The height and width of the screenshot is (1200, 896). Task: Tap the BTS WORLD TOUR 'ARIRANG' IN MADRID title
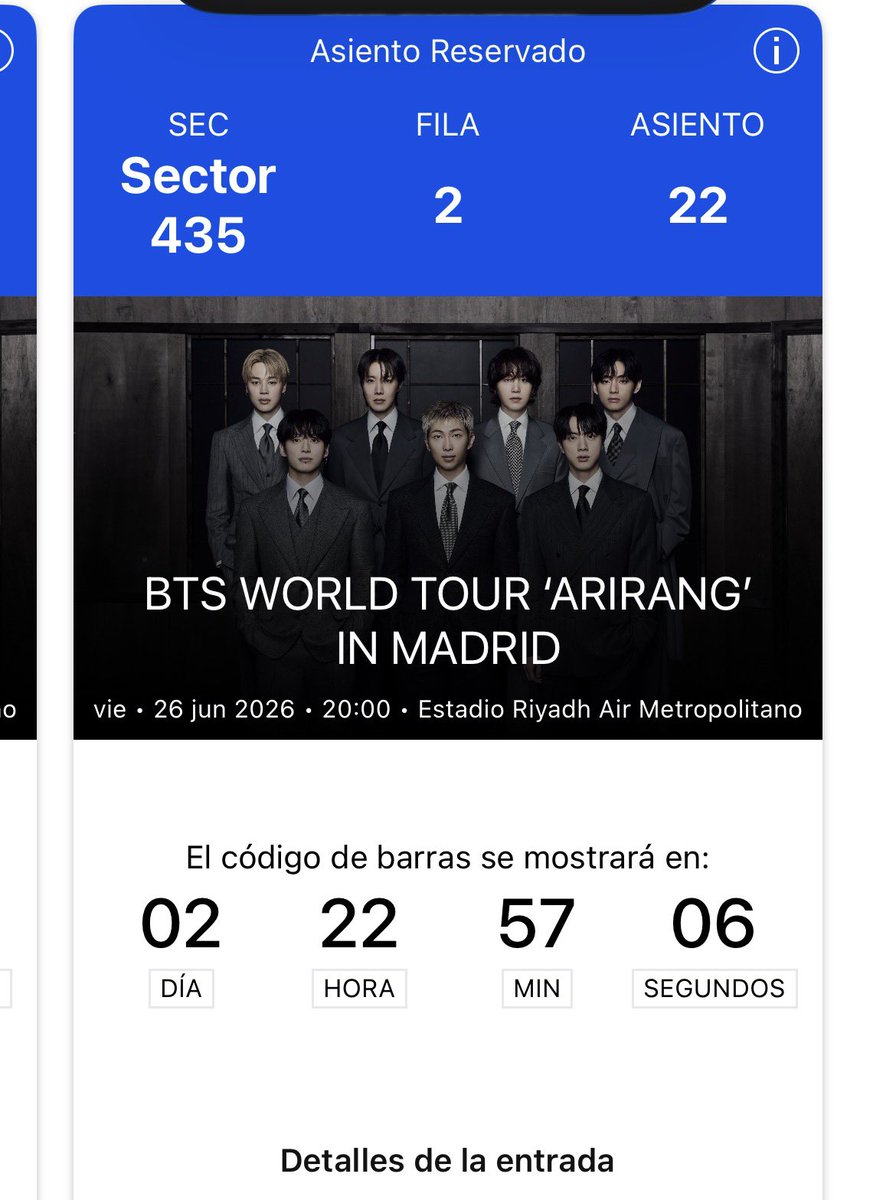(448, 621)
